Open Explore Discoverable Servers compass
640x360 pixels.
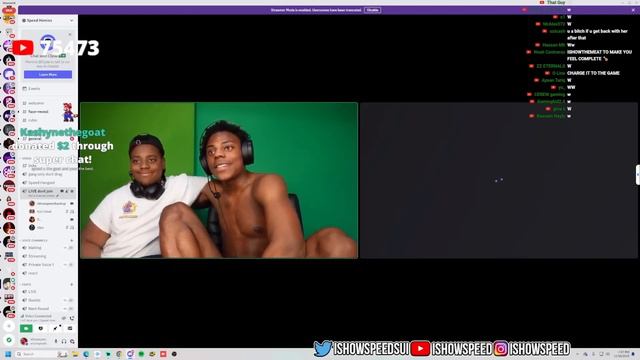(9, 340)
